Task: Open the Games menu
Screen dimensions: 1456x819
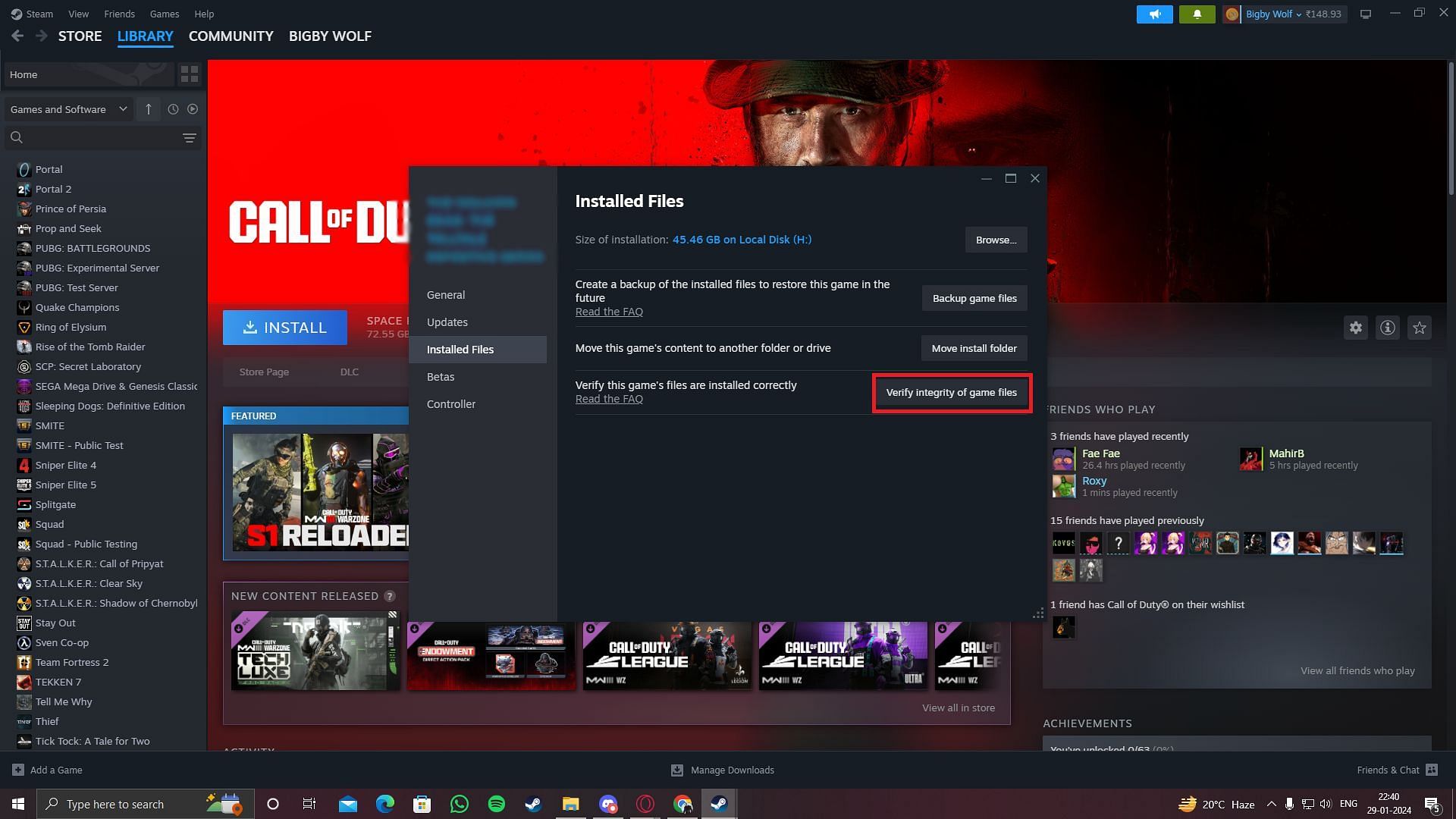Action: pos(164,14)
